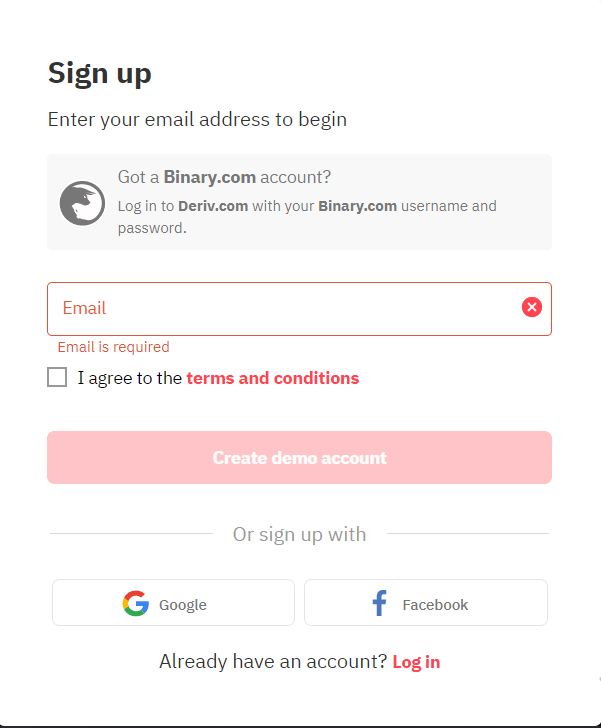Click the bold Deriv.com text in banner
The image size is (601, 728).
[212, 206]
